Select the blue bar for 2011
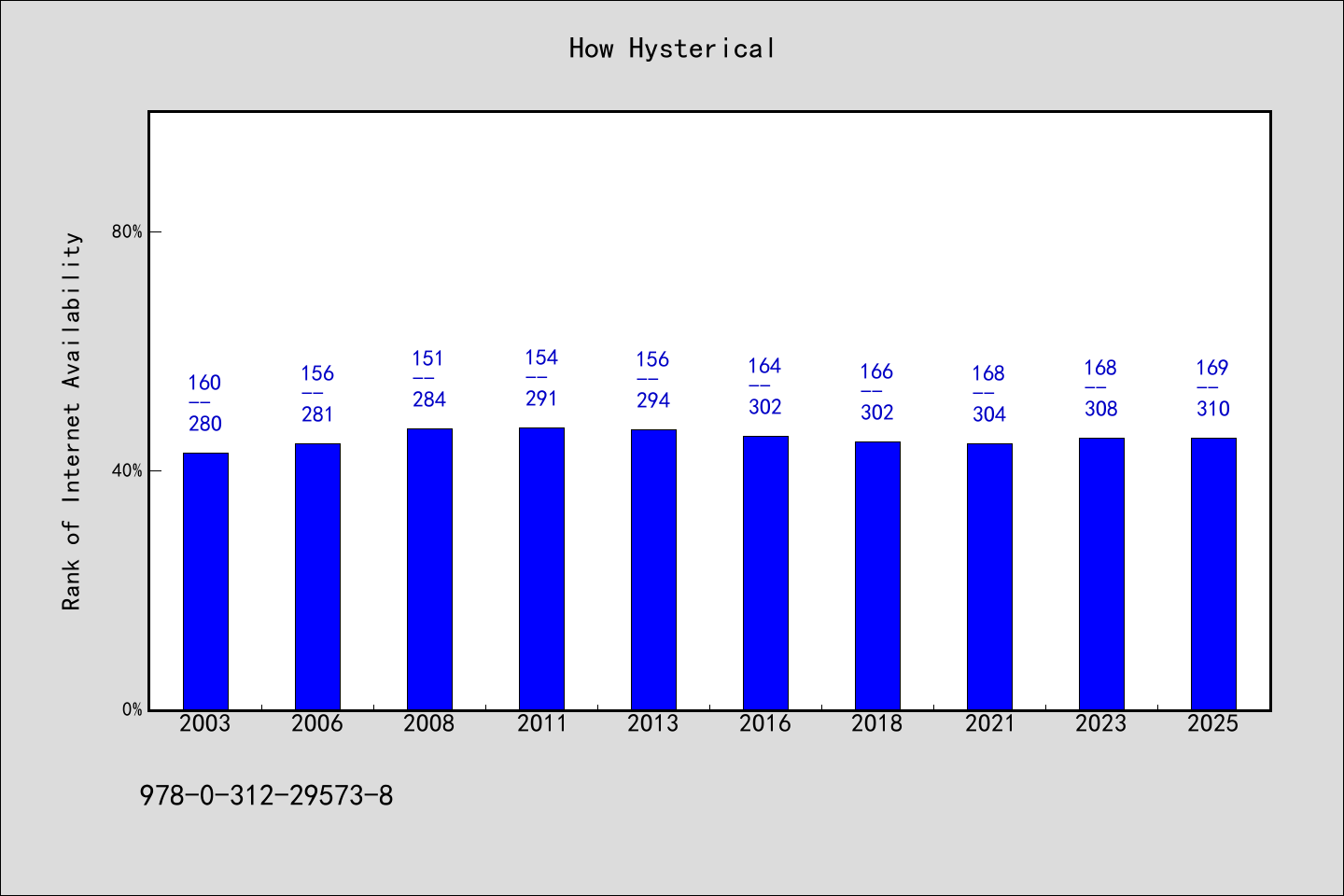Screen dimensions: 1344x896 click(541, 568)
